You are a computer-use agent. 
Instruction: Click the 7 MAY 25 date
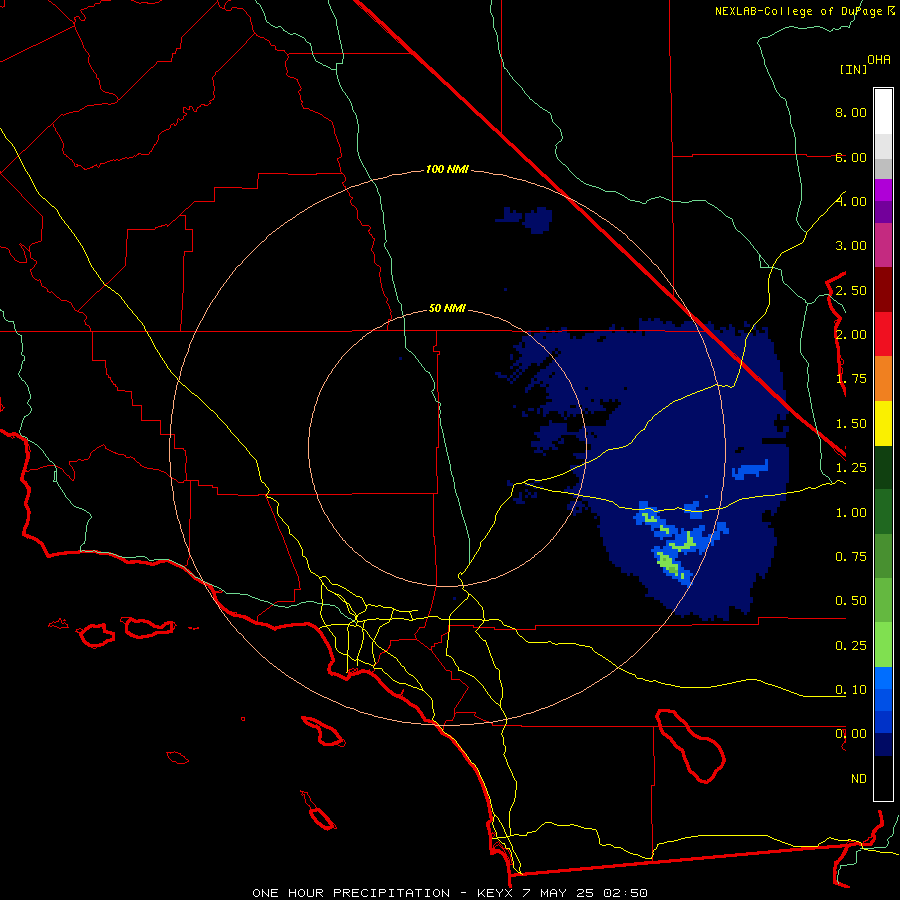point(558,893)
